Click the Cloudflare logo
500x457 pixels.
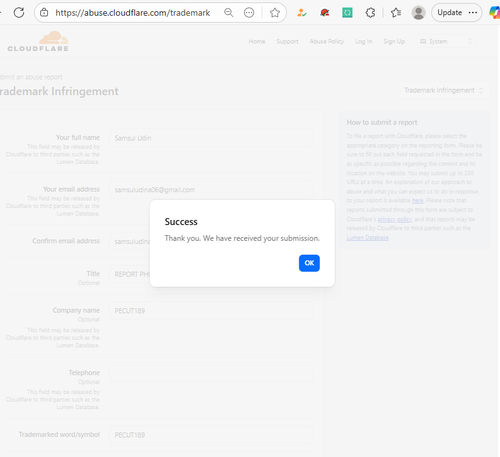coord(38,41)
